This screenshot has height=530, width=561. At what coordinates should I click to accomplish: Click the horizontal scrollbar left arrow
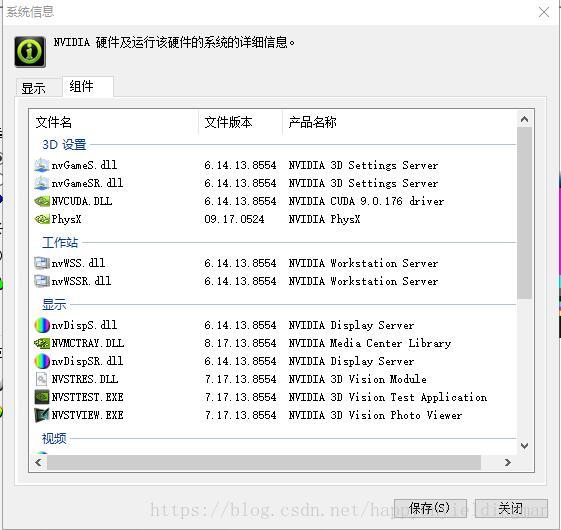click(38, 462)
